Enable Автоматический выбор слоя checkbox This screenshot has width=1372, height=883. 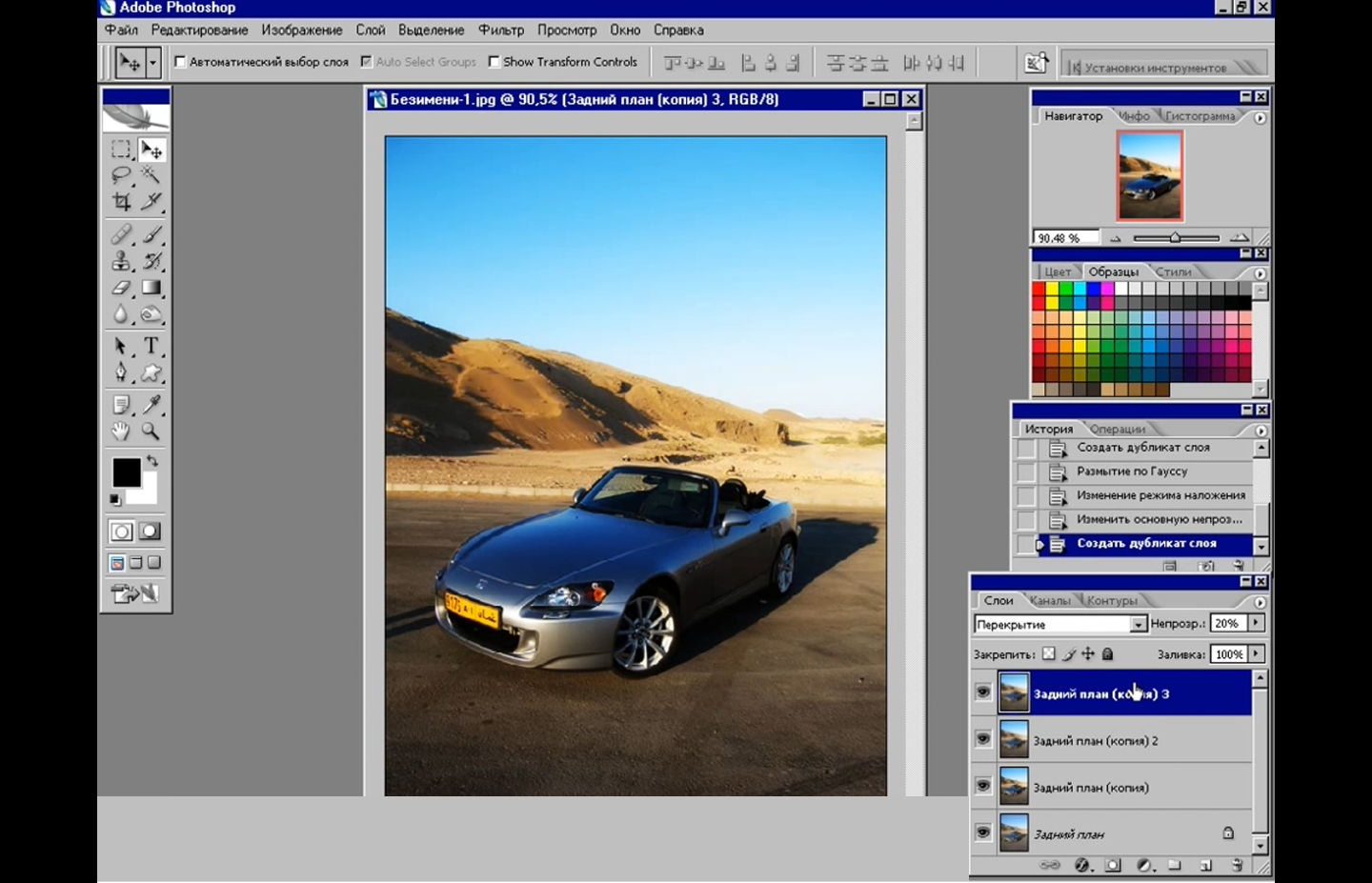pyautogui.click(x=180, y=62)
